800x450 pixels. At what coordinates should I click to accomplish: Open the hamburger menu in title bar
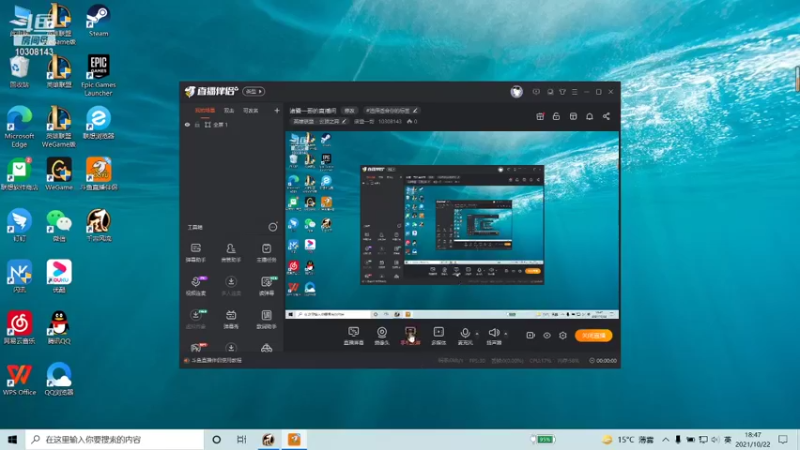tap(574, 92)
